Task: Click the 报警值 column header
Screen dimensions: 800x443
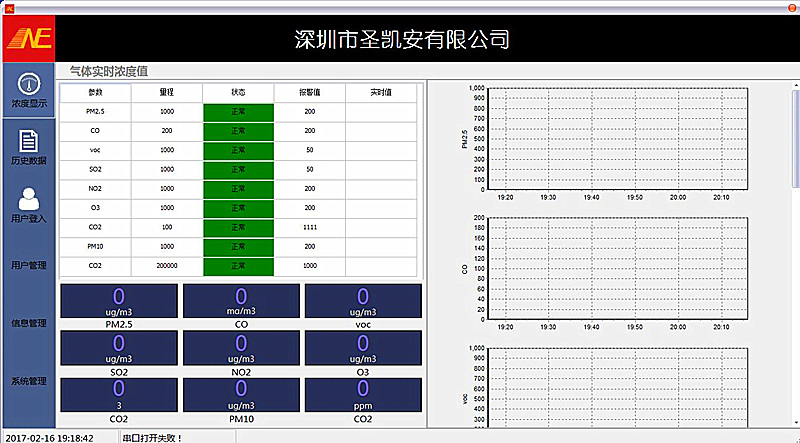Action: coord(309,92)
